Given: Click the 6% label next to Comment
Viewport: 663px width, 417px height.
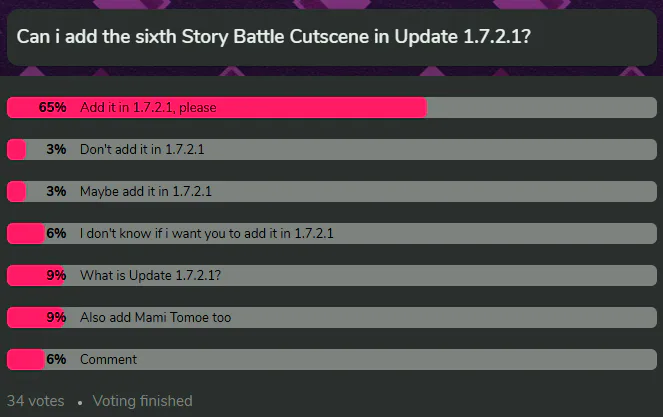Looking at the screenshot, I should [56, 359].
